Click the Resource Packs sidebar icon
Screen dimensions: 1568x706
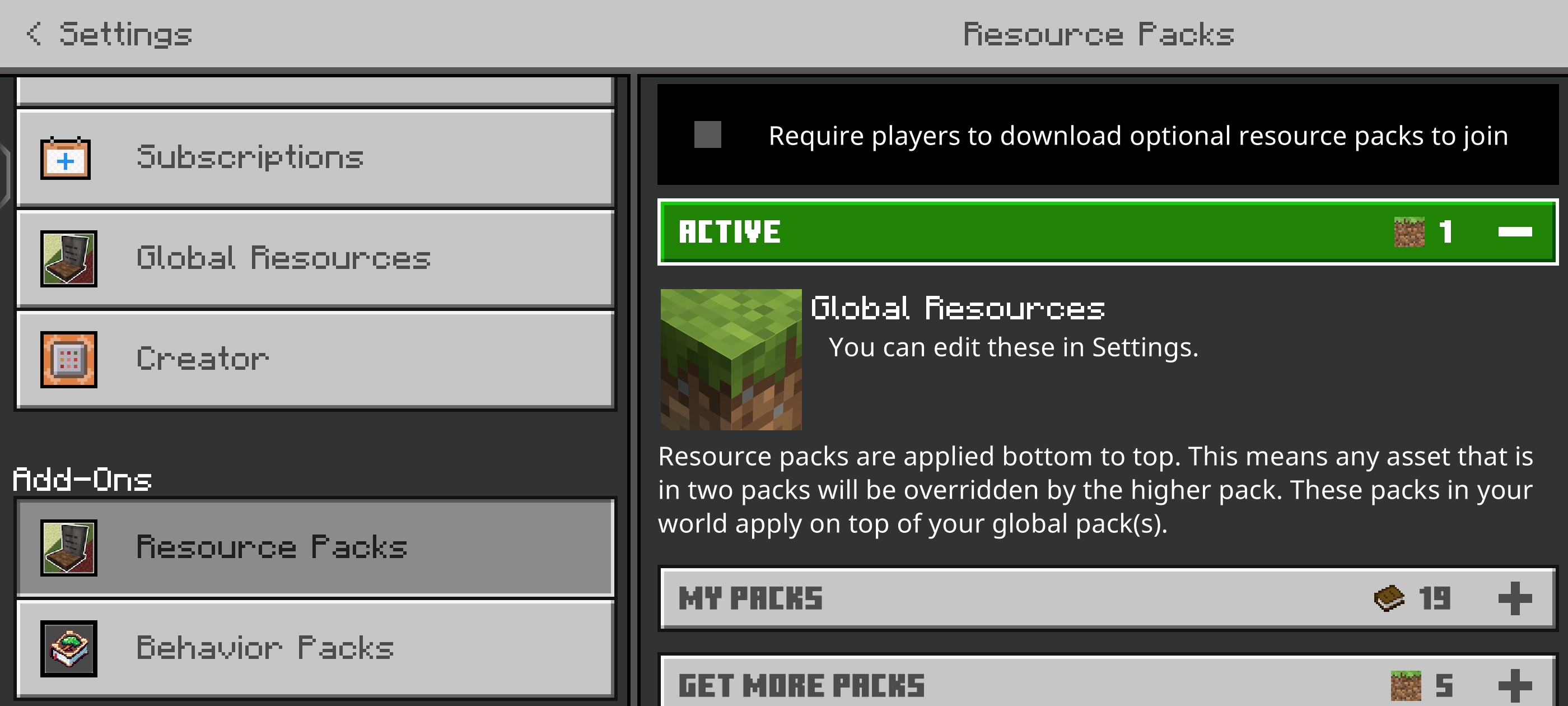click(69, 547)
